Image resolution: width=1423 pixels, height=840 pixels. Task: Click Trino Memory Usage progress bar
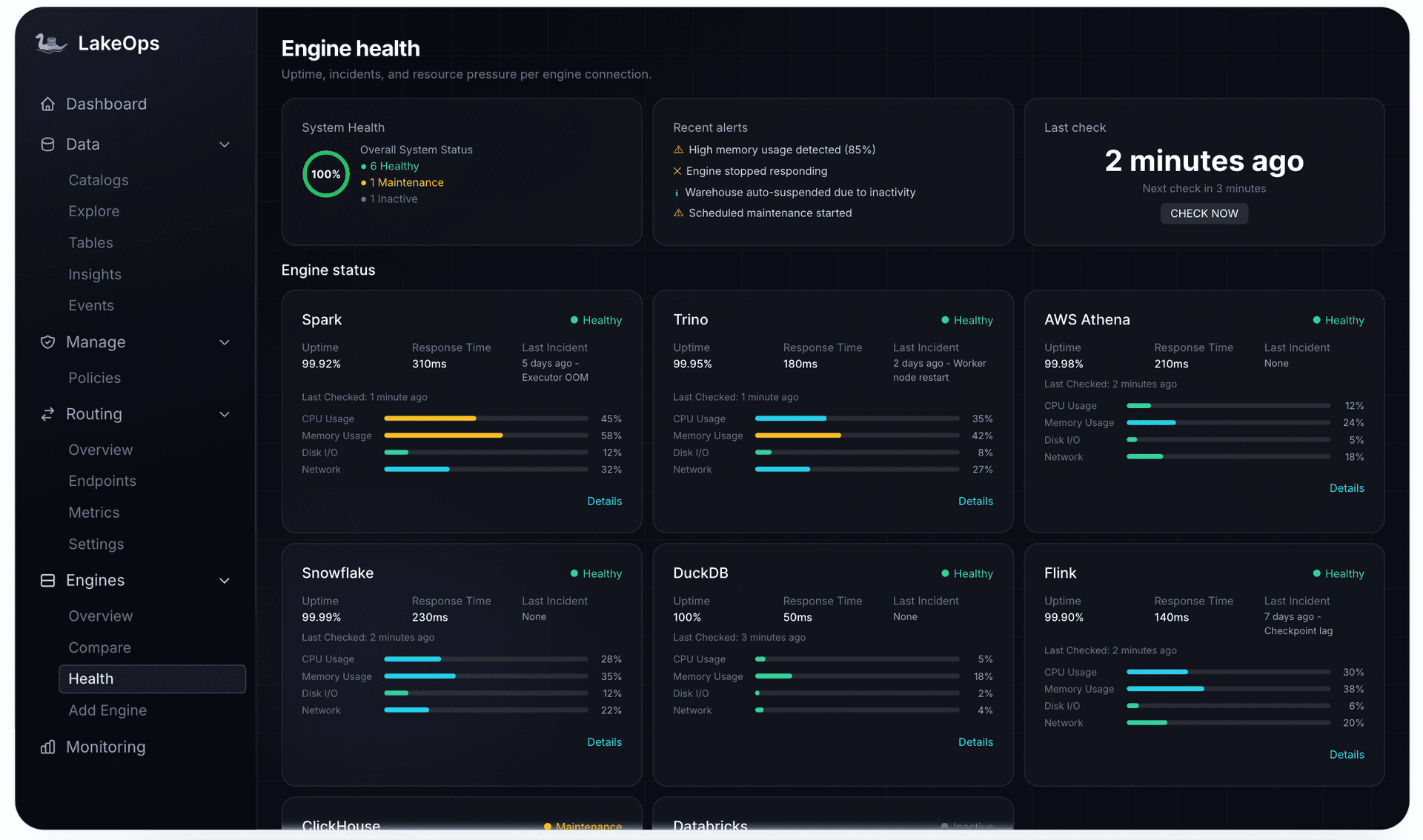coord(858,436)
